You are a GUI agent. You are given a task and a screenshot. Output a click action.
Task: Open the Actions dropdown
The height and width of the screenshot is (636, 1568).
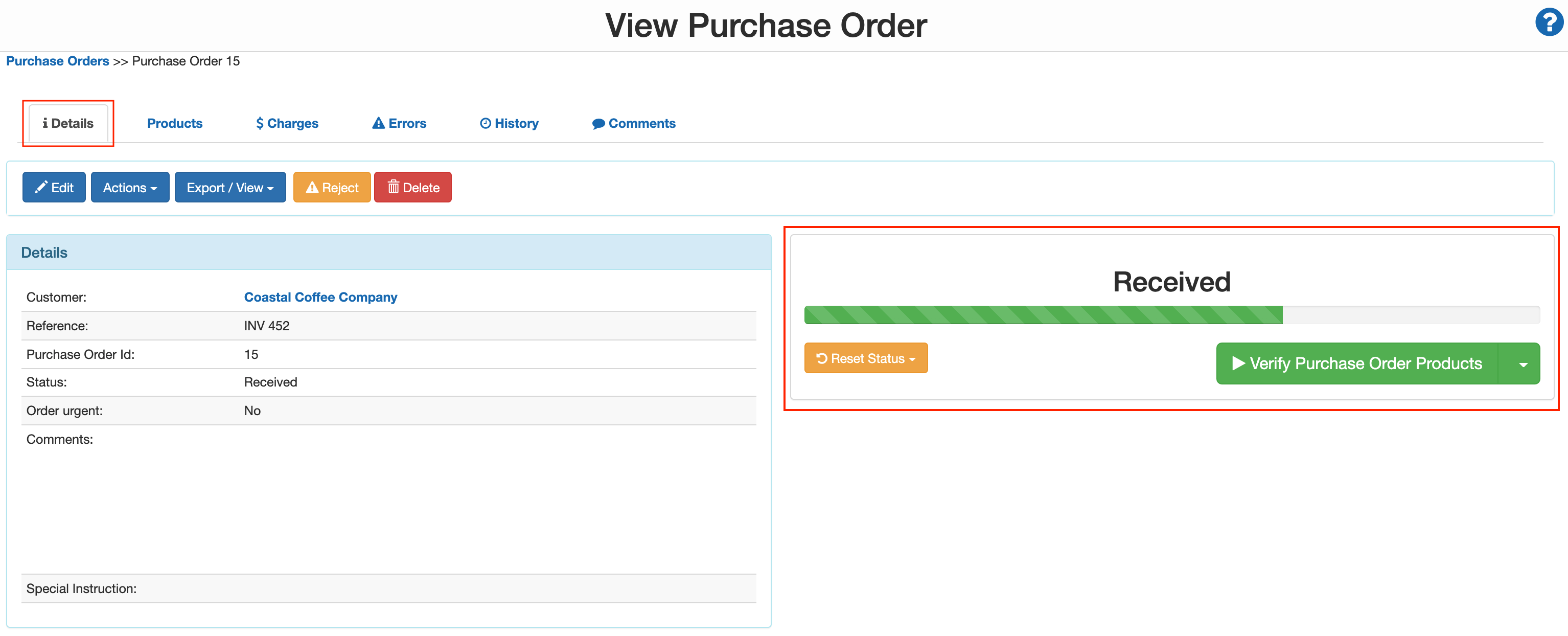pos(130,187)
